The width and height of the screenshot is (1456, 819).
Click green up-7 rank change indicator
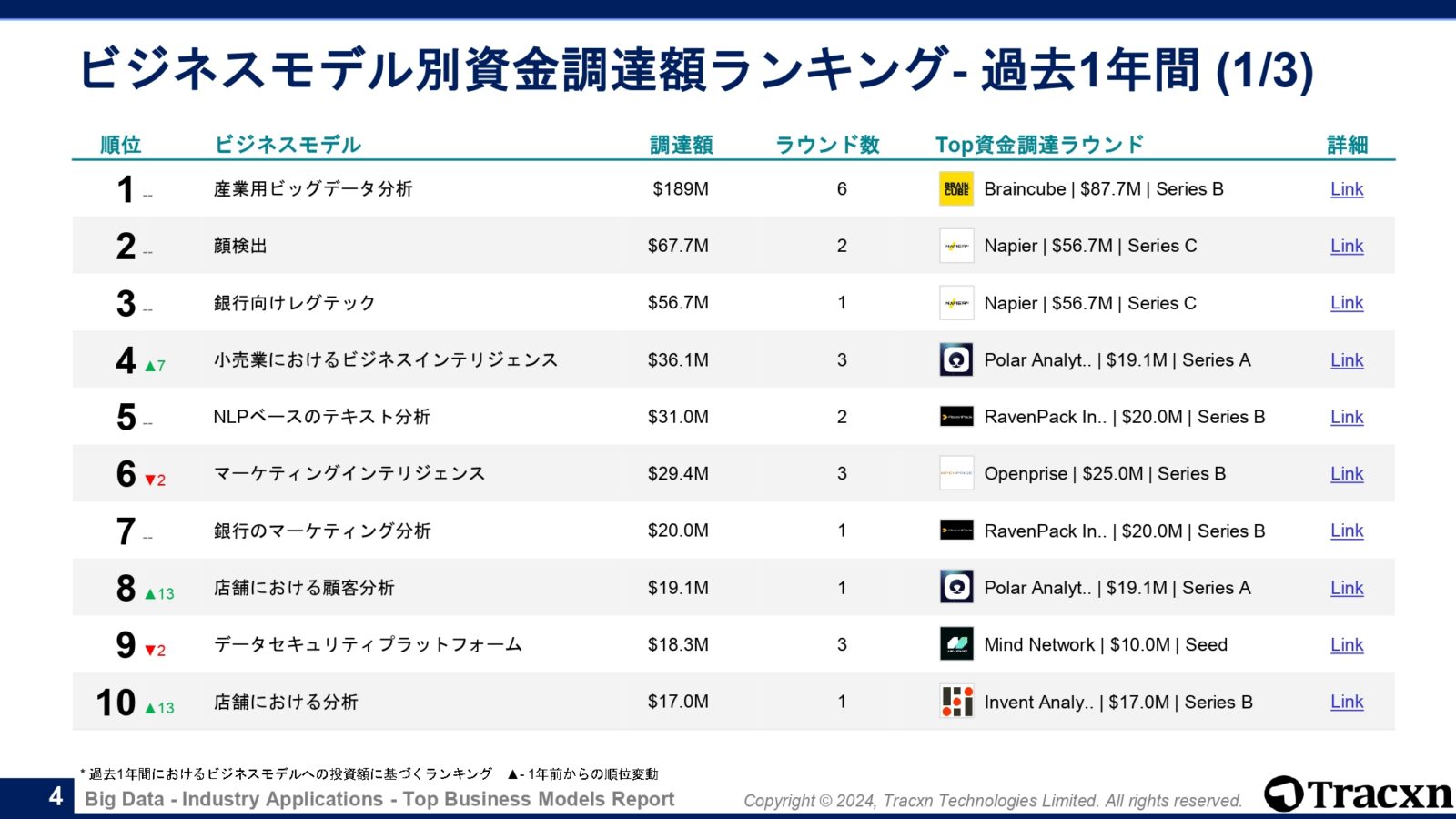(x=155, y=366)
